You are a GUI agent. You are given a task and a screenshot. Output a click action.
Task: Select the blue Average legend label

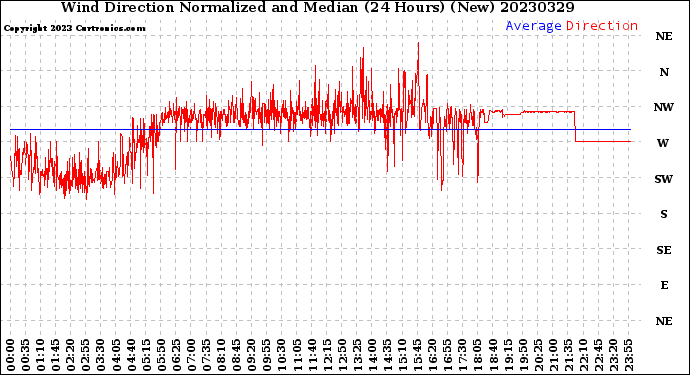click(533, 26)
